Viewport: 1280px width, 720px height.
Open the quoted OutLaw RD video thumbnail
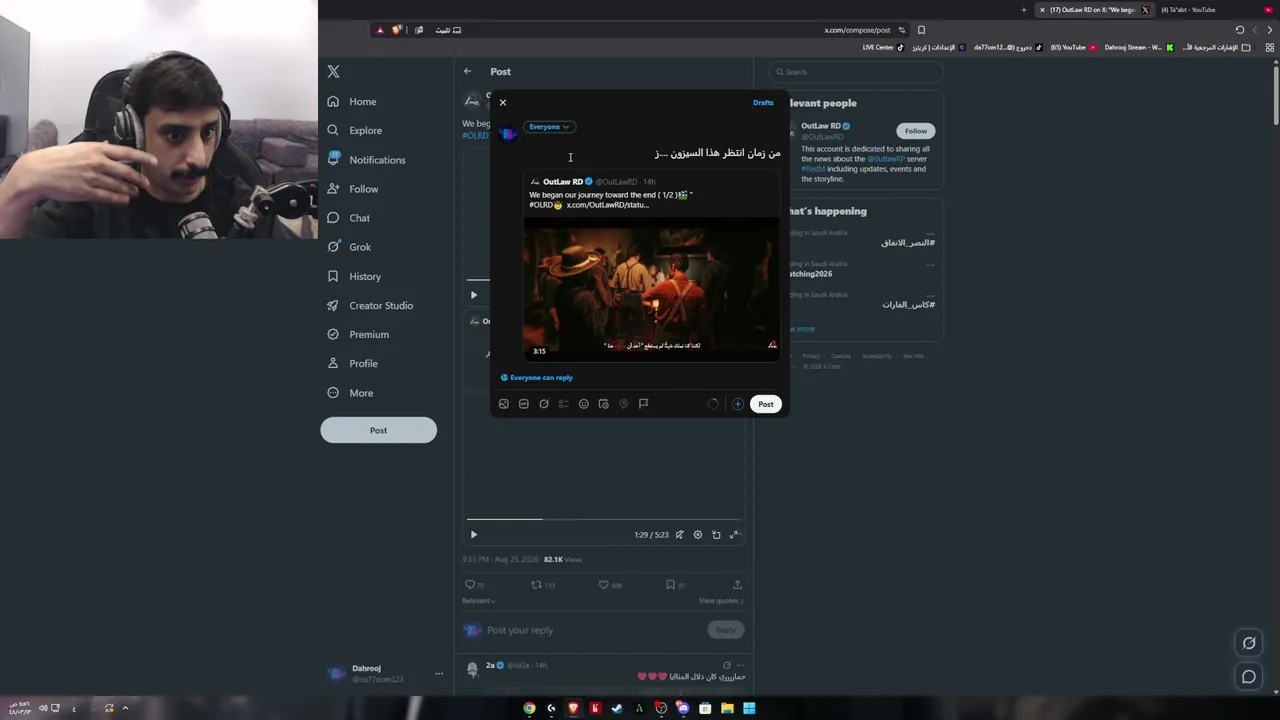[651, 289]
